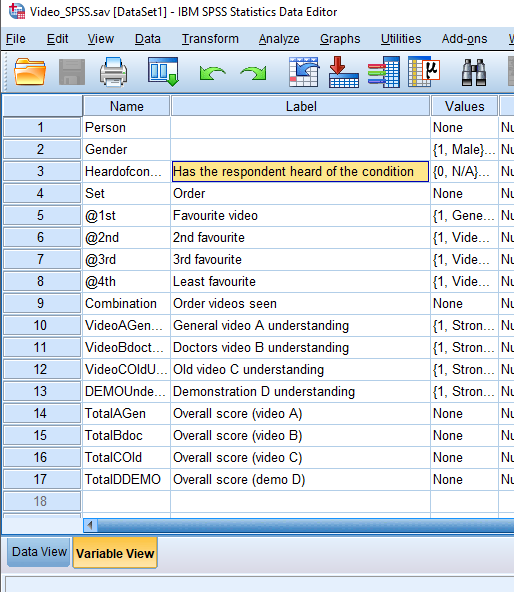Viewport: 514px width, 592px height.
Task: Click the '{0, N/A}...' values cell
Action: (x=464, y=171)
